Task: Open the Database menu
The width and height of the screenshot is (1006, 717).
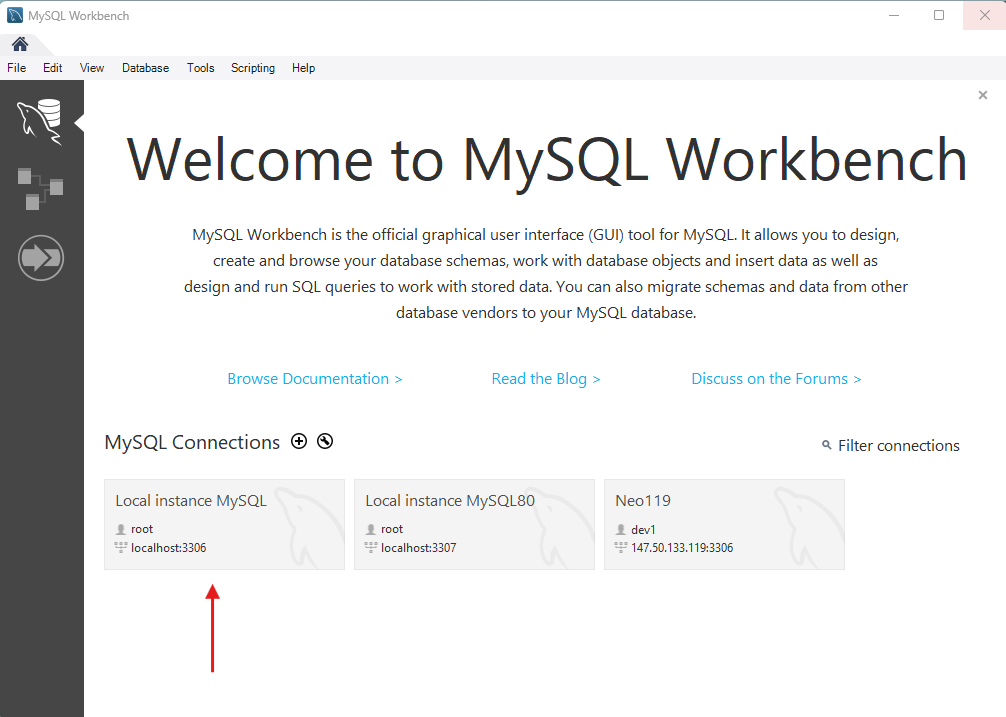Action: coord(145,68)
